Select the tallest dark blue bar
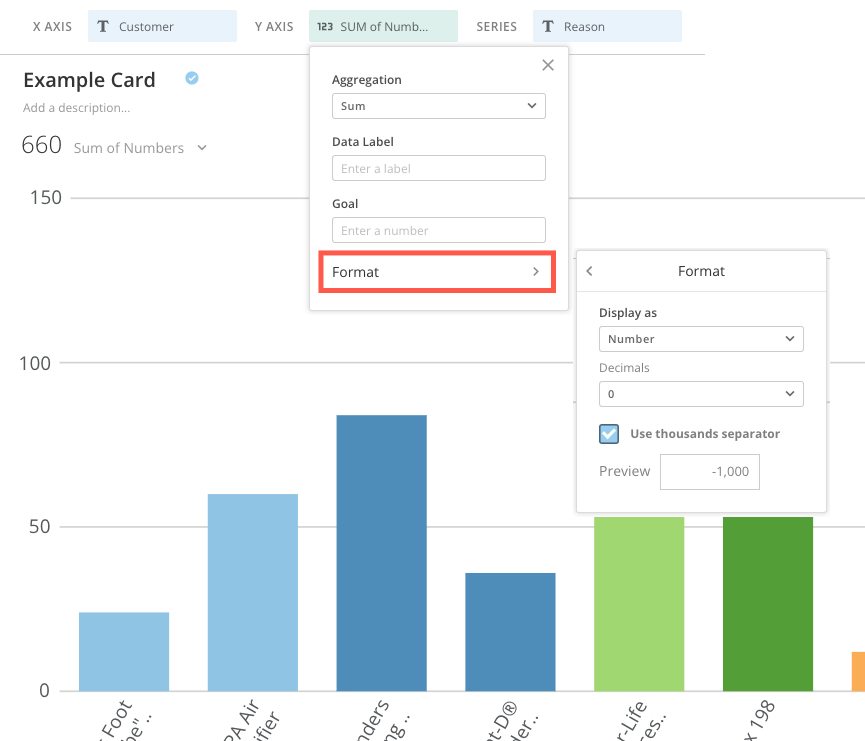Viewport: 865px width, 741px height. 381,550
